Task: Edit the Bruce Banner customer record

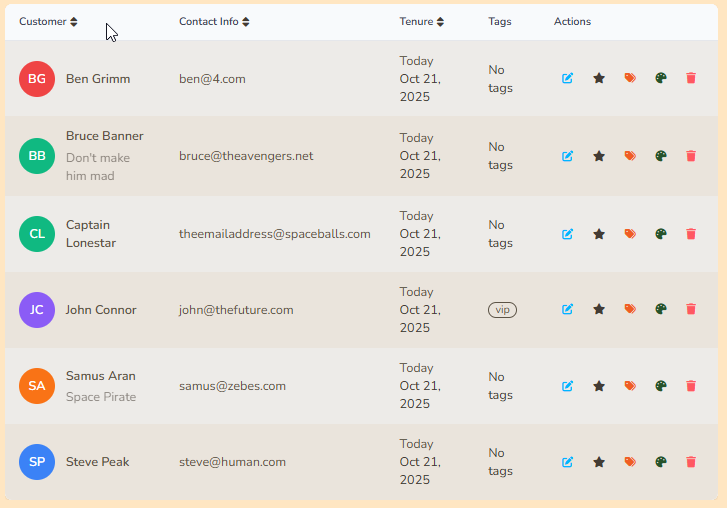Action: [568, 156]
